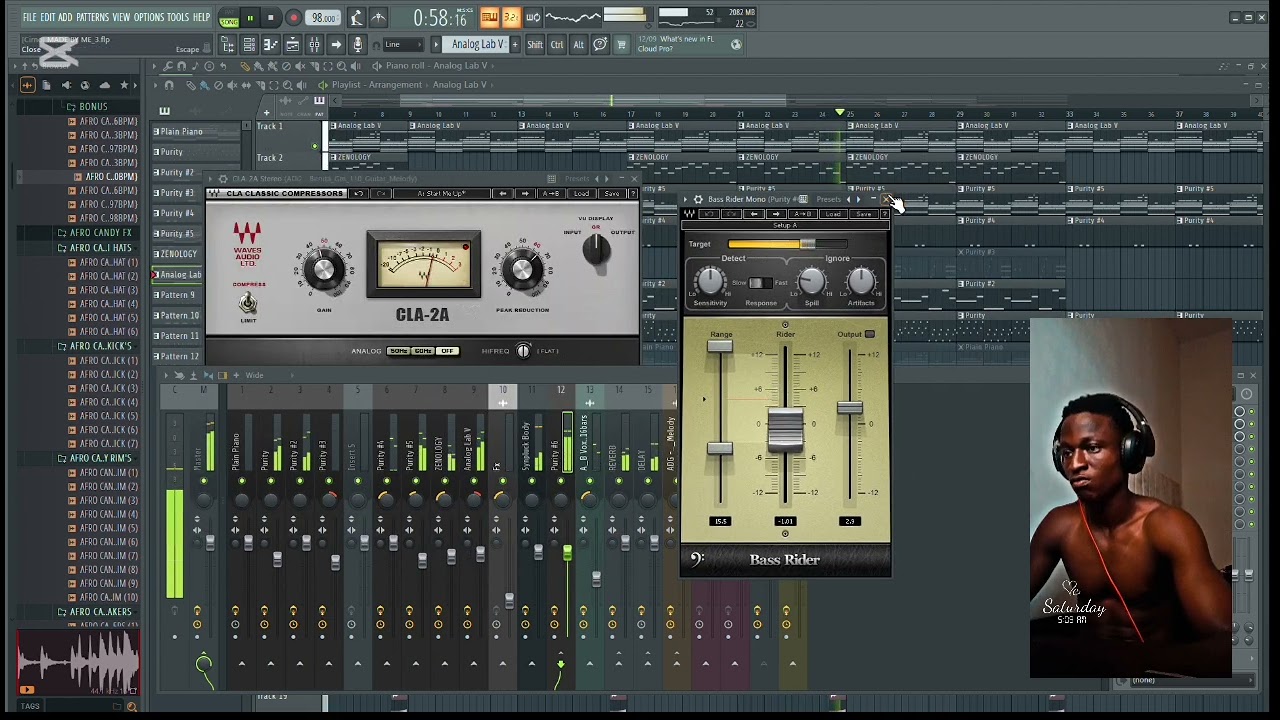
Task: Click the Shift modifier button
Action: coord(535,44)
